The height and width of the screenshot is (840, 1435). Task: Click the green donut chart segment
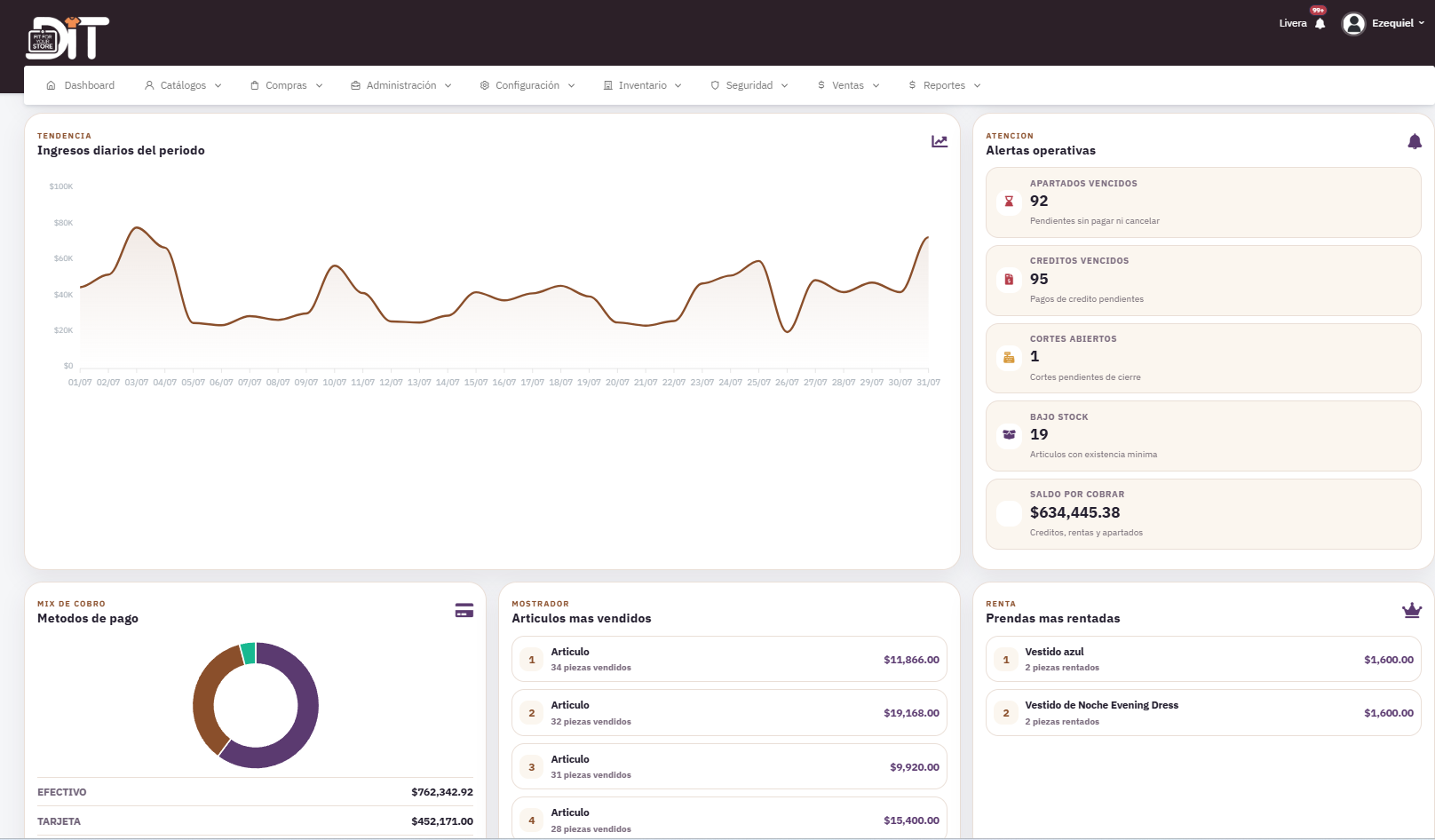point(249,654)
